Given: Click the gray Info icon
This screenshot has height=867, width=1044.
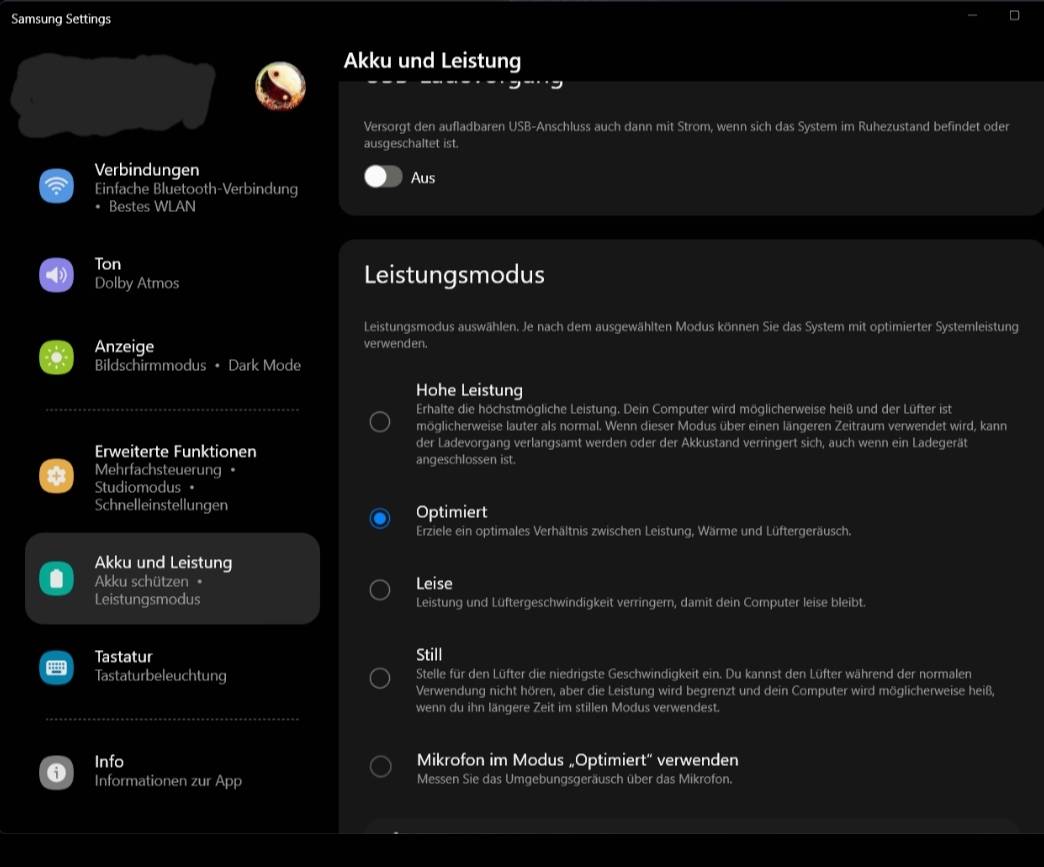Looking at the screenshot, I should [x=56, y=771].
